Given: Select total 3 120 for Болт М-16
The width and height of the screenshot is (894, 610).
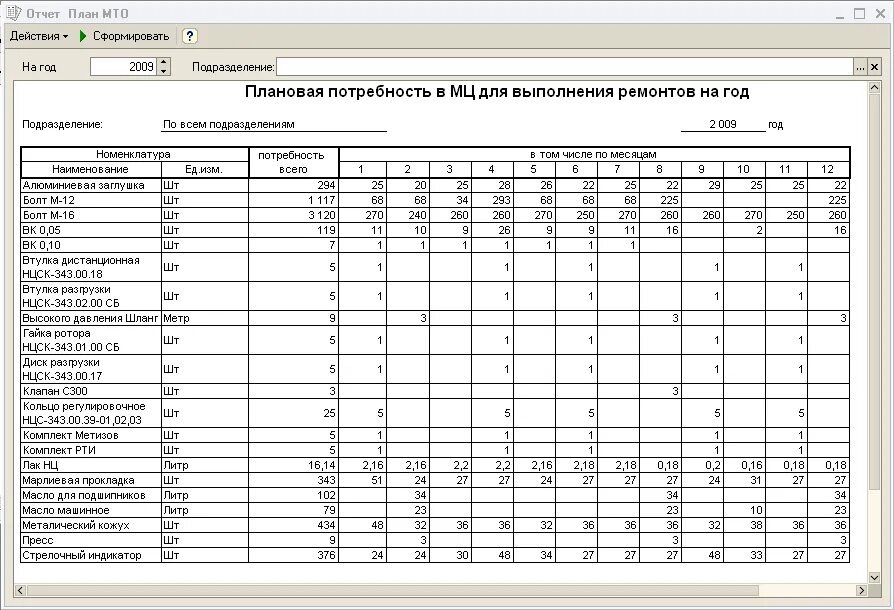Looking at the screenshot, I should 293,215.
